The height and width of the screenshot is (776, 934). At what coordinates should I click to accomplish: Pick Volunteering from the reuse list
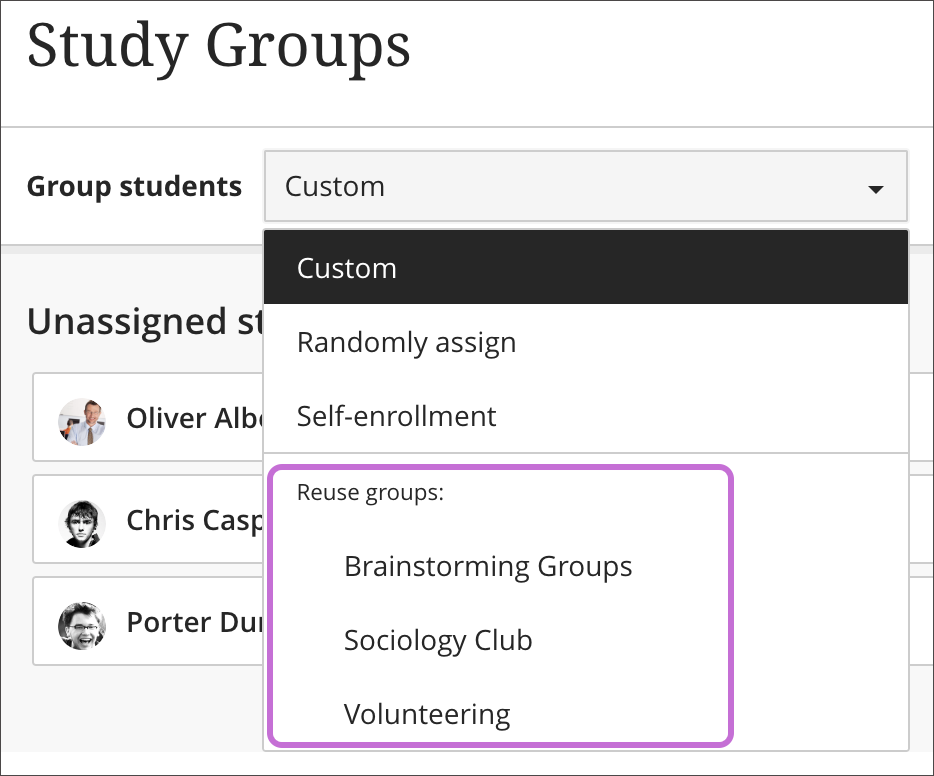coord(427,714)
